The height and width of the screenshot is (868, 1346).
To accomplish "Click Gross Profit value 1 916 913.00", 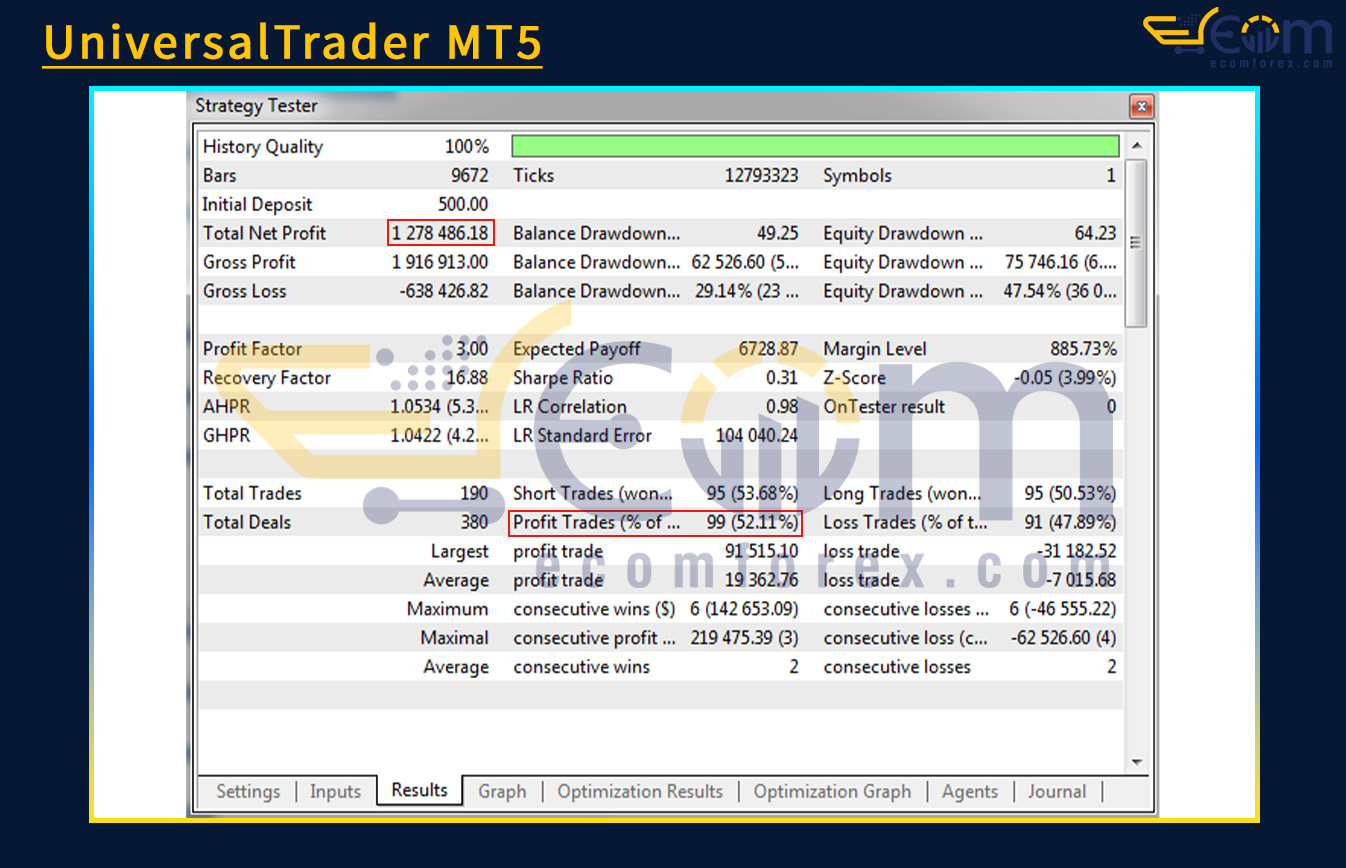I will point(441,262).
